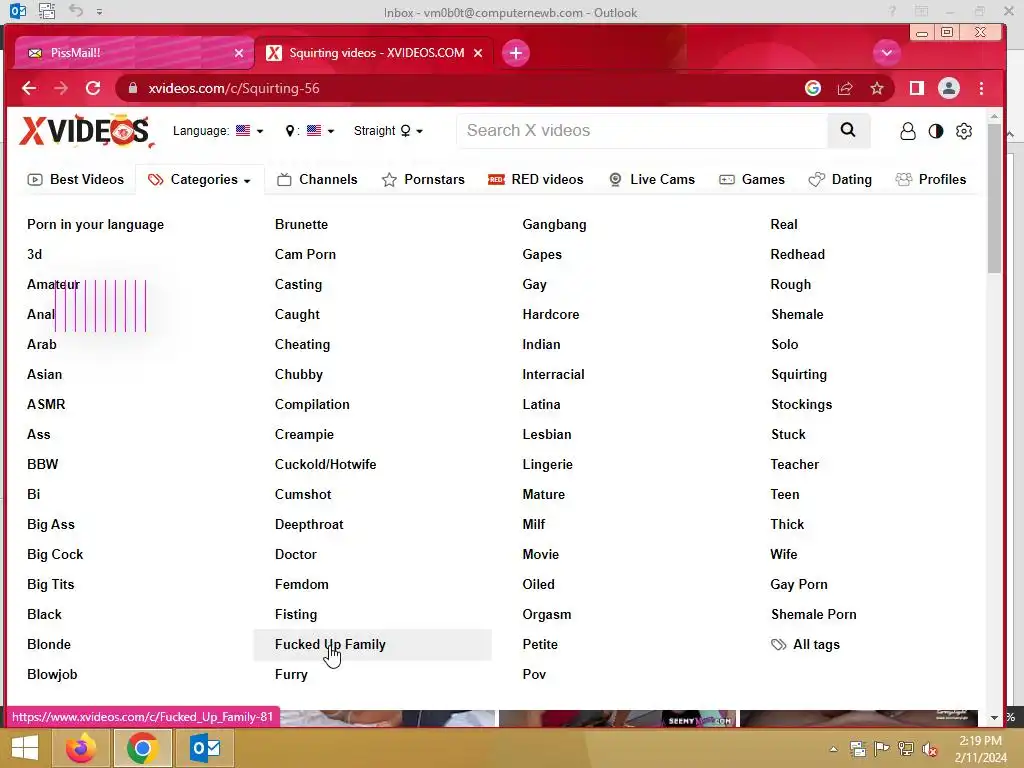Select the Squirting videos - XVIDEOS.COM tab
1024x768 pixels.
point(375,53)
